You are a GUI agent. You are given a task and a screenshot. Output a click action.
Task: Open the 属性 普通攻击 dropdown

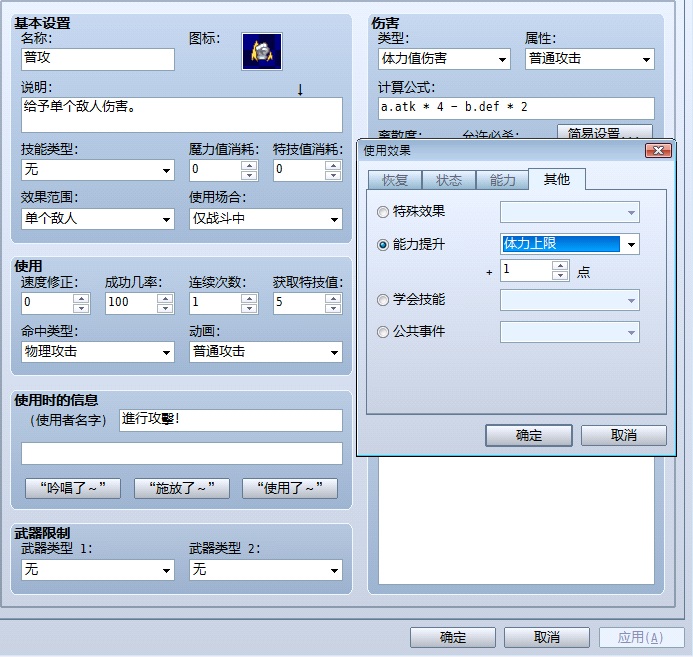[590, 59]
